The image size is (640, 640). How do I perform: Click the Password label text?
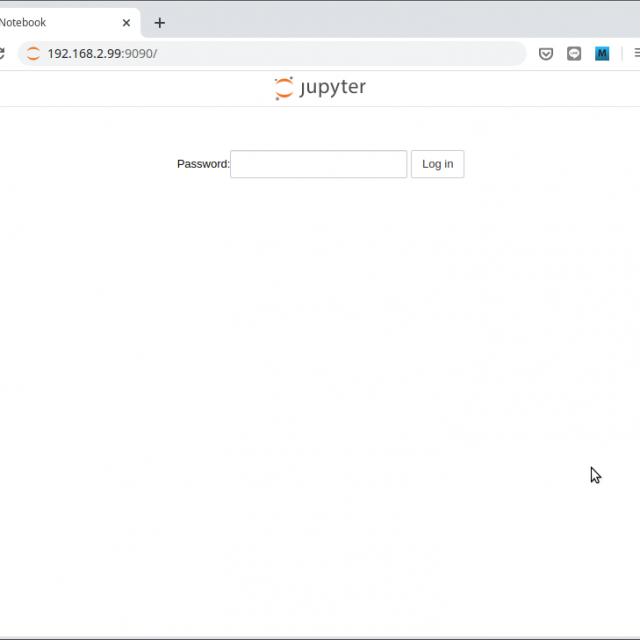point(202,164)
